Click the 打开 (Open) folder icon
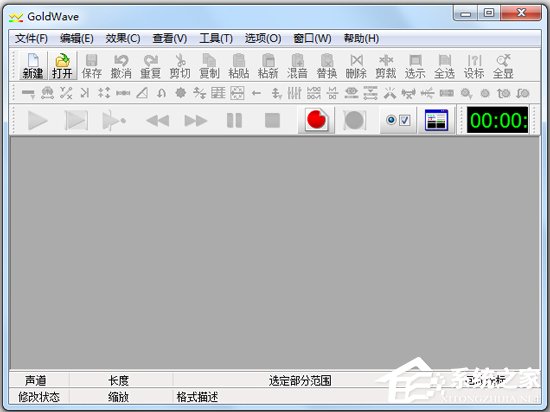Viewport: 550px width, 412px height. coord(62,61)
